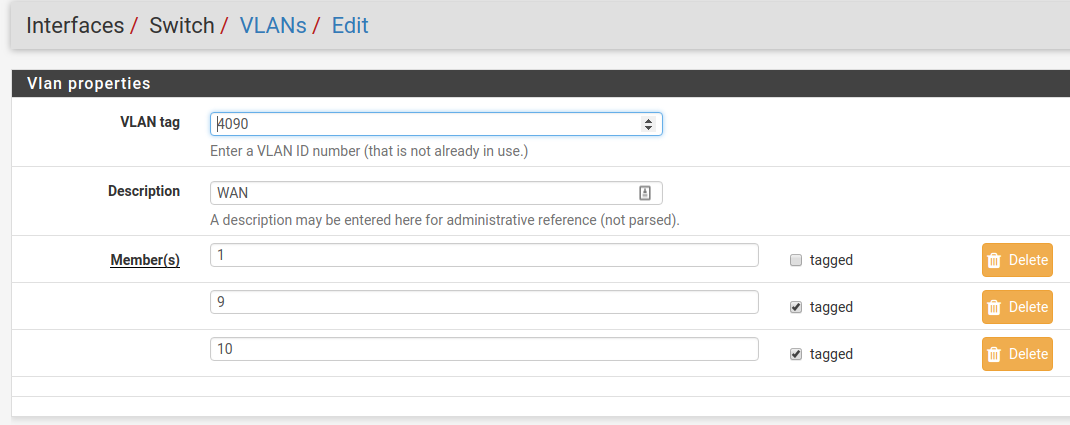
Task: Increase VLAN tag with spinner up arrow
Action: pos(648,120)
